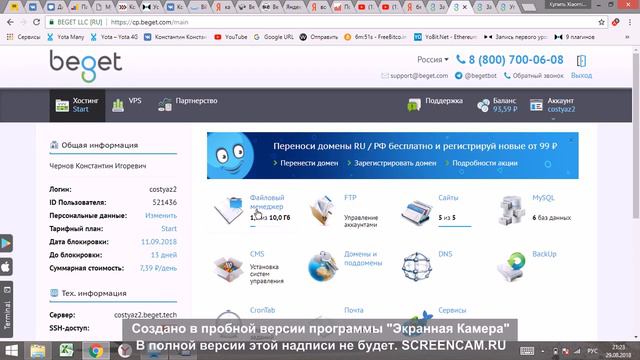Viewport: 640px width, 360px height.
Task: Open the Yandex Browser taskbar icon
Action: [124, 351]
